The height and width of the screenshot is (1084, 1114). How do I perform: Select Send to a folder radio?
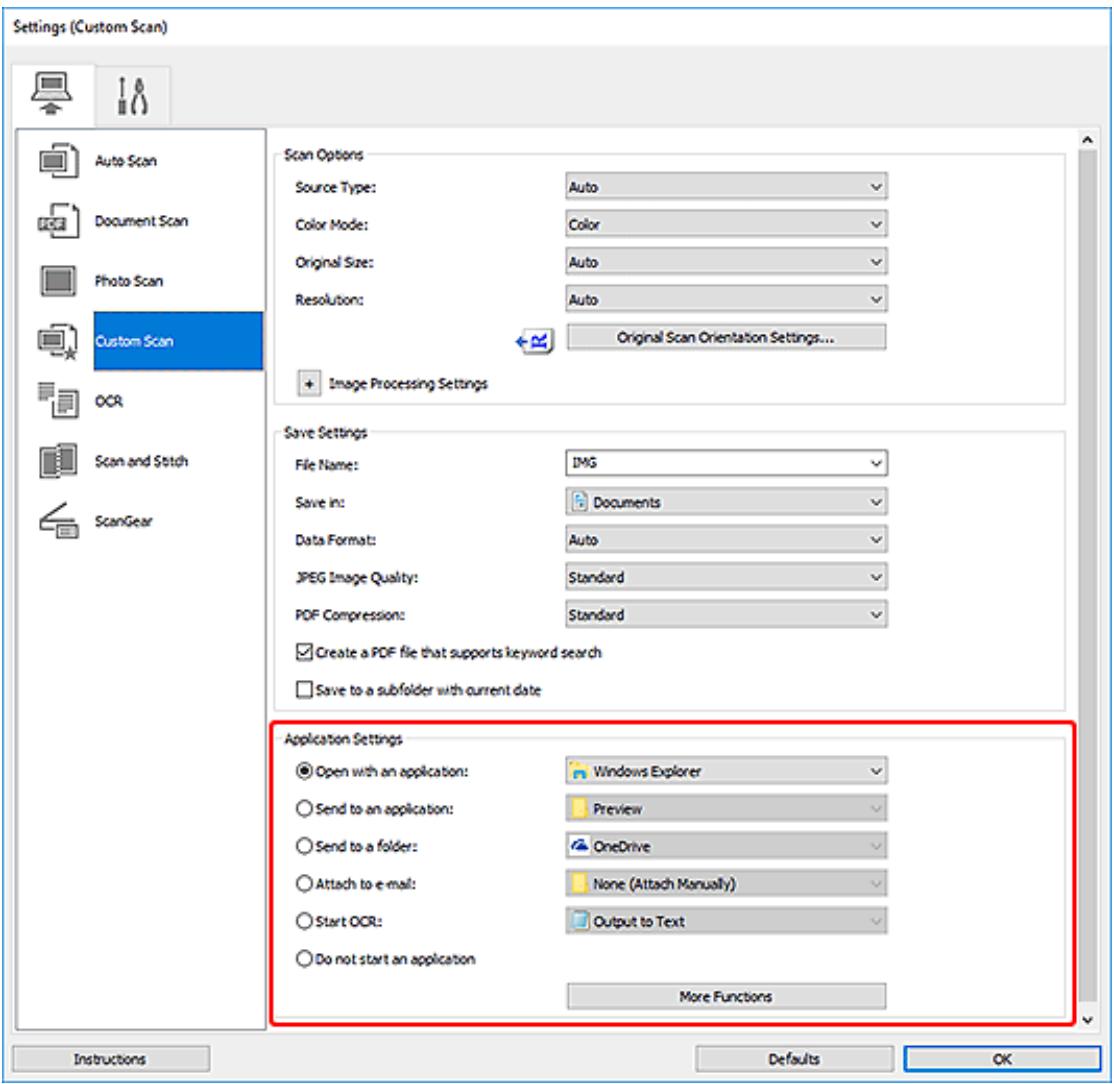pyautogui.click(x=305, y=846)
